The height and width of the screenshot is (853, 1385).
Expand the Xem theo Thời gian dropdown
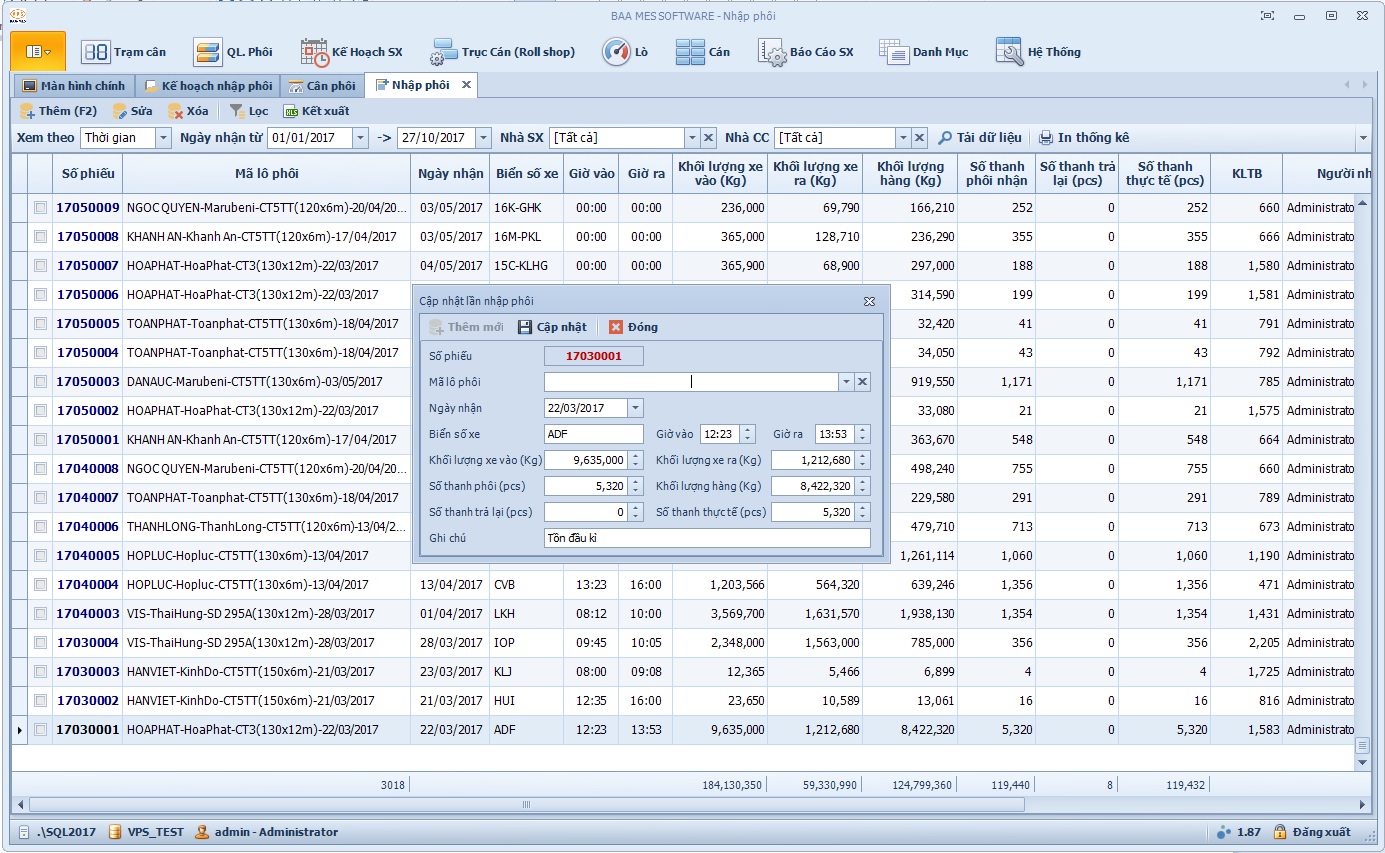click(x=163, y=138)
